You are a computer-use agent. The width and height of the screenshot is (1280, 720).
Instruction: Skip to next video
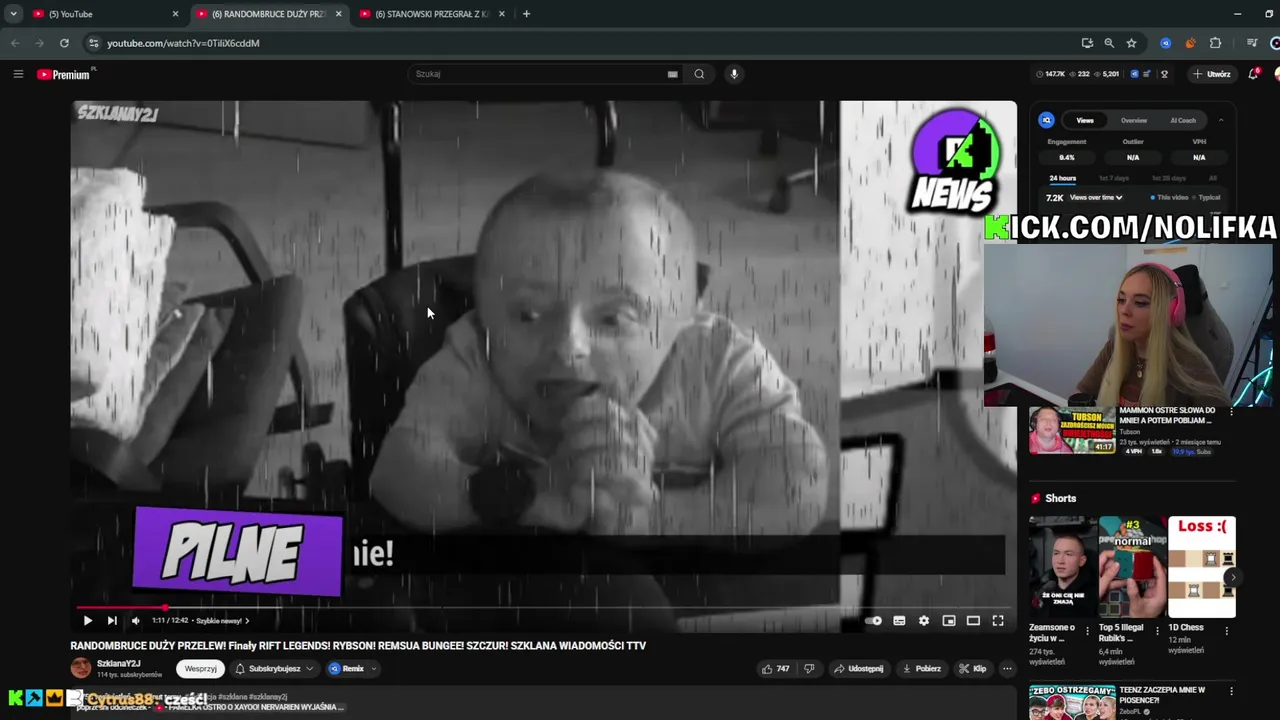point(112,621)
